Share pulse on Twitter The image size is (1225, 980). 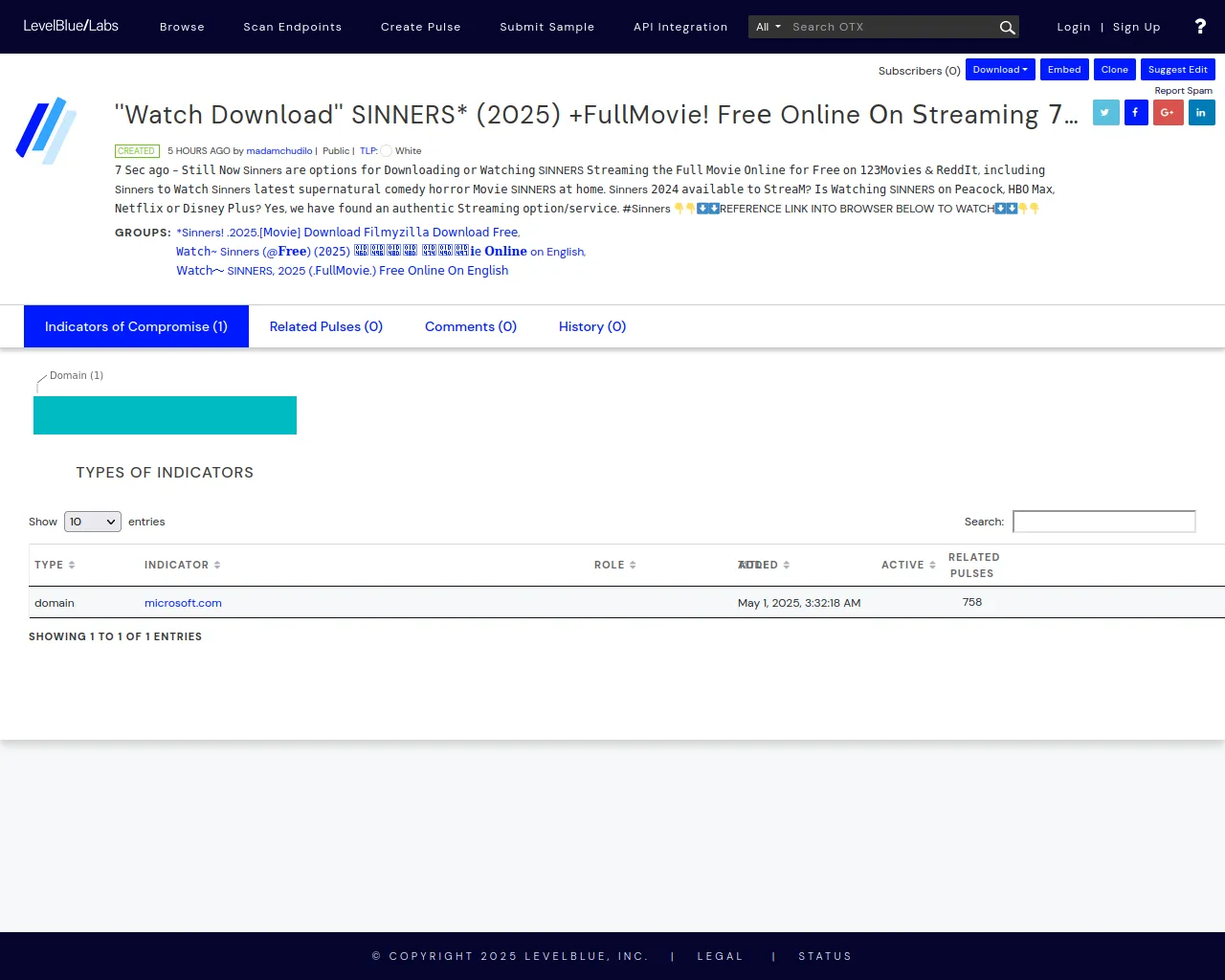tap(1105, 113)
